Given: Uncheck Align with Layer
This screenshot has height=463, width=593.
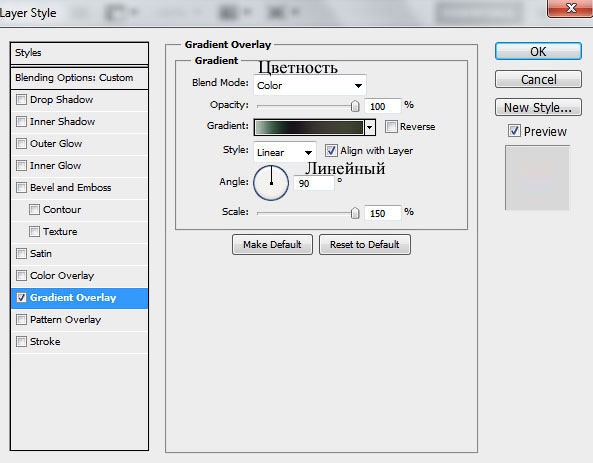Looking at the screenshot, I should click(331, 151).
